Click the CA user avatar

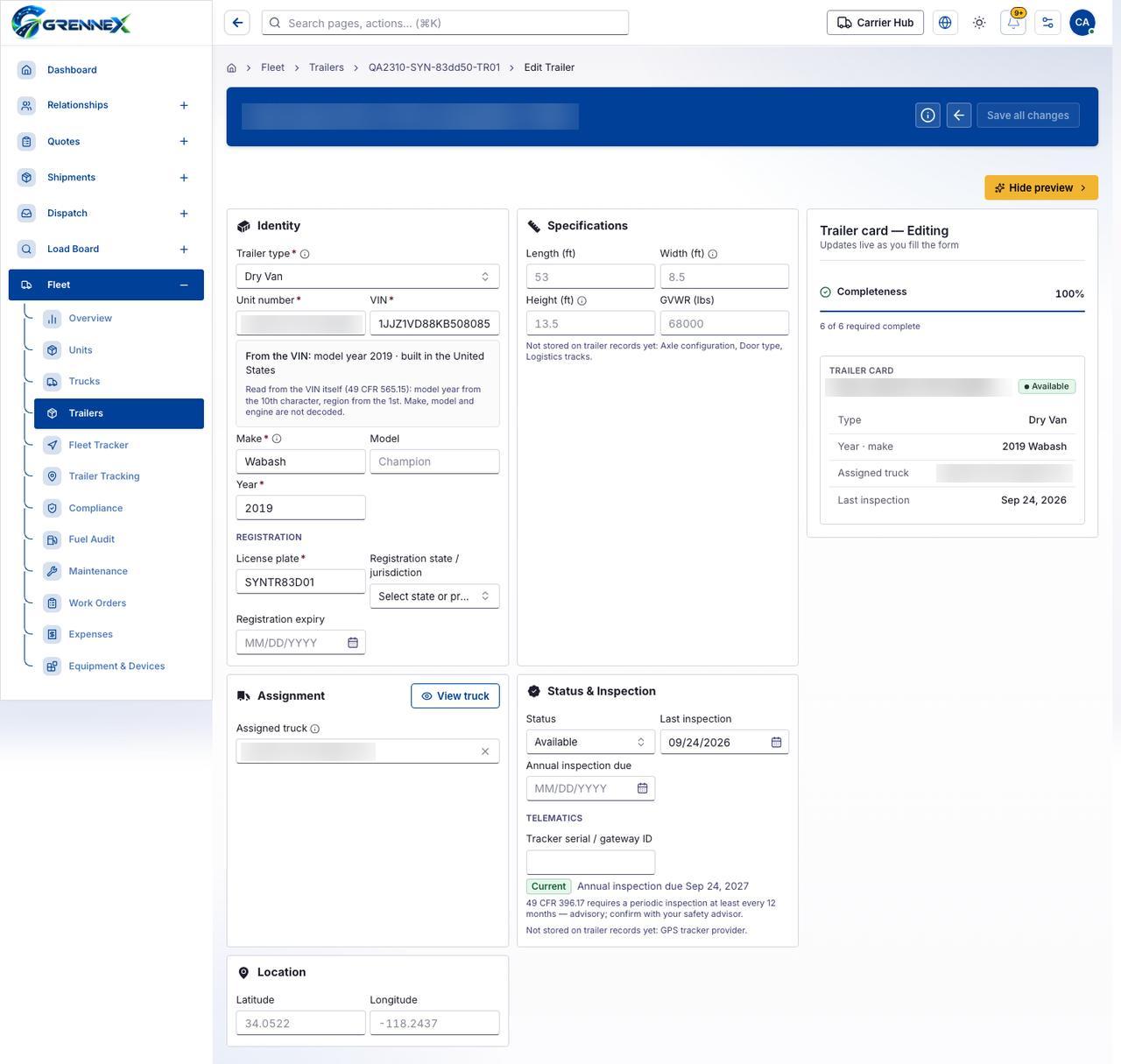1082,23
